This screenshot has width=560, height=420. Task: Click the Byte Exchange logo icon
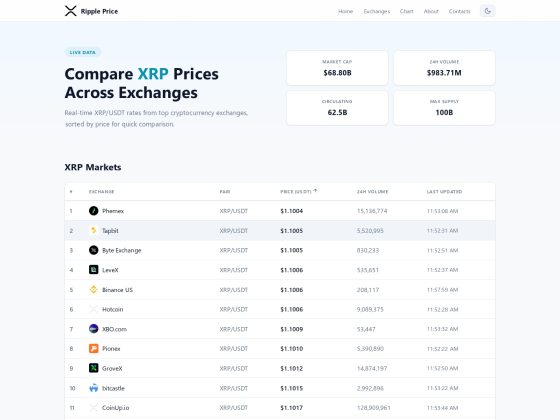[94, 250]
